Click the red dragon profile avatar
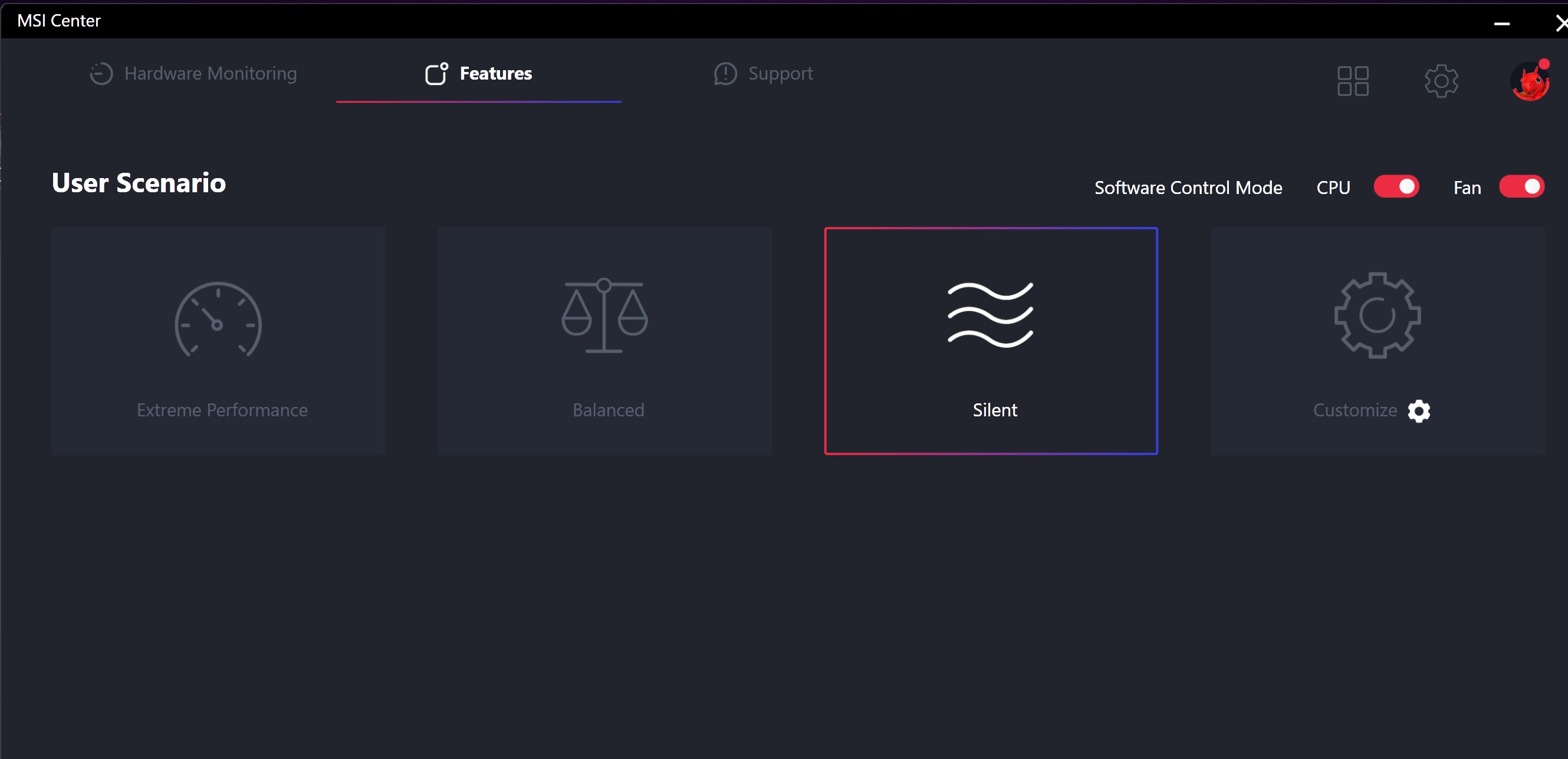 (x=1529, y=81)
